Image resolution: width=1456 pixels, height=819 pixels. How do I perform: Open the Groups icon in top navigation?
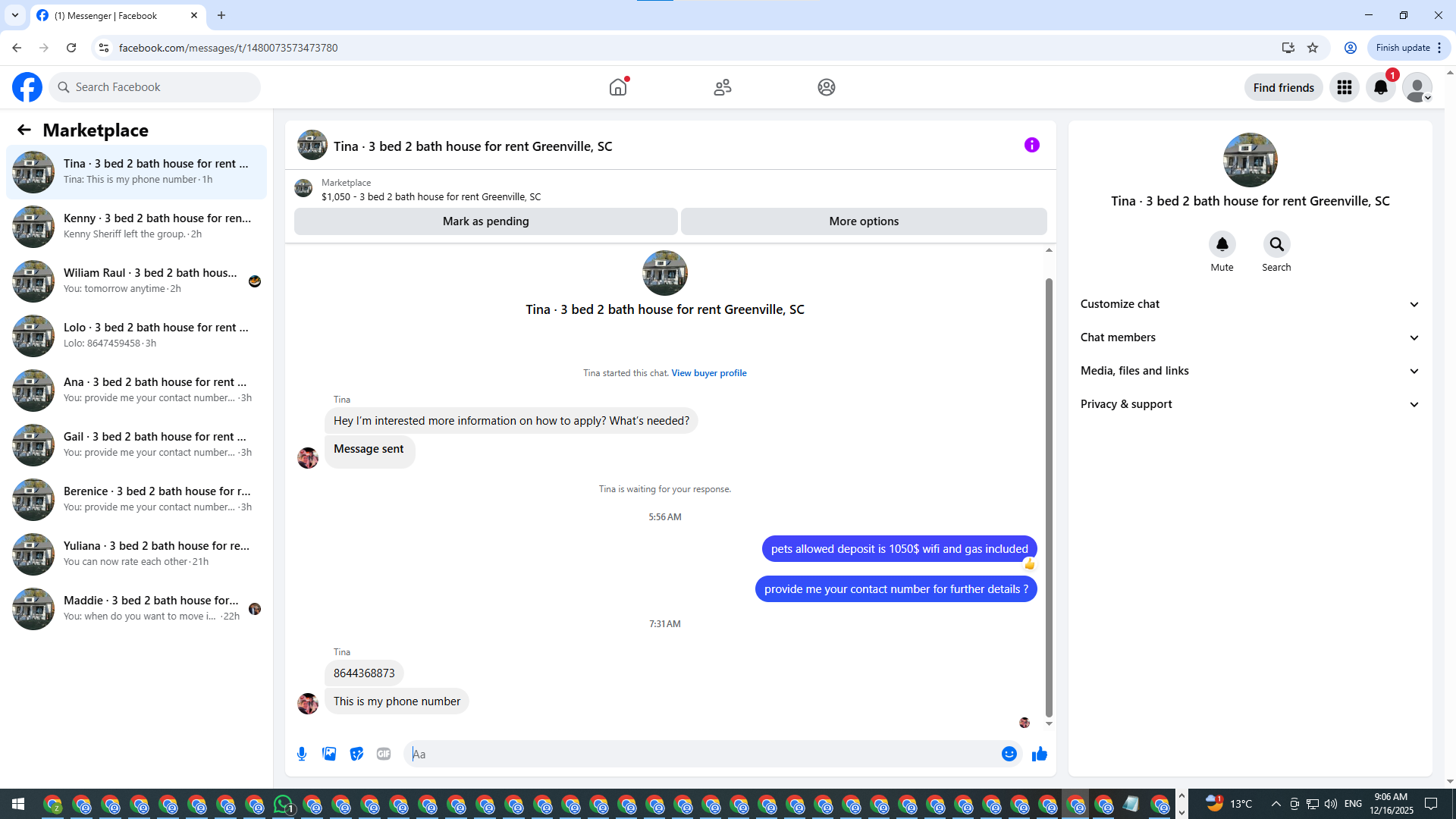(827, 87)
